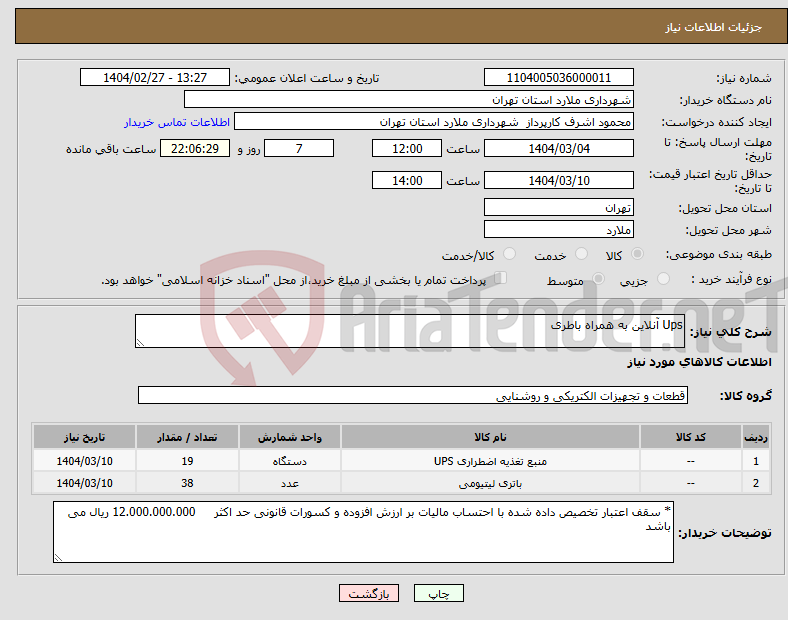The height and width of the screenshot is (620, 788).
Task: Open اطلاعات تماس خریدار contact link
Action: pyautogui.click(x=177, y=122)
